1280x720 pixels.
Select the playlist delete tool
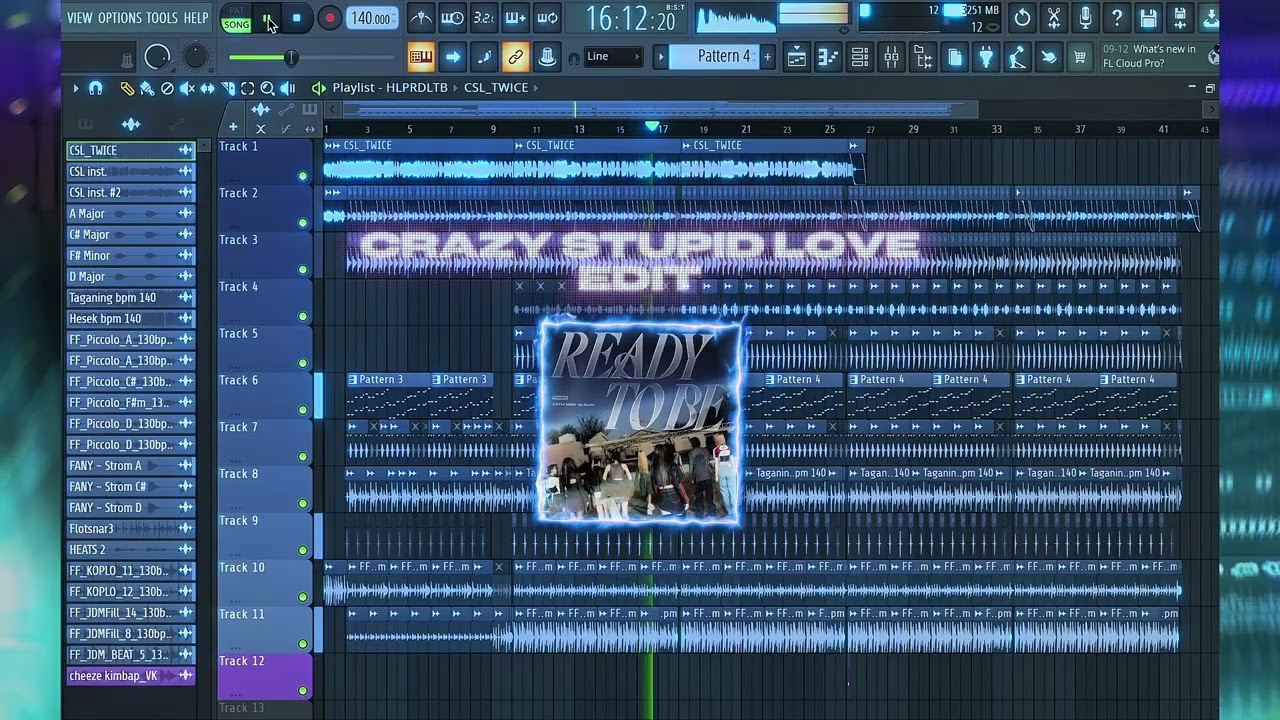(x=167, y=88)
